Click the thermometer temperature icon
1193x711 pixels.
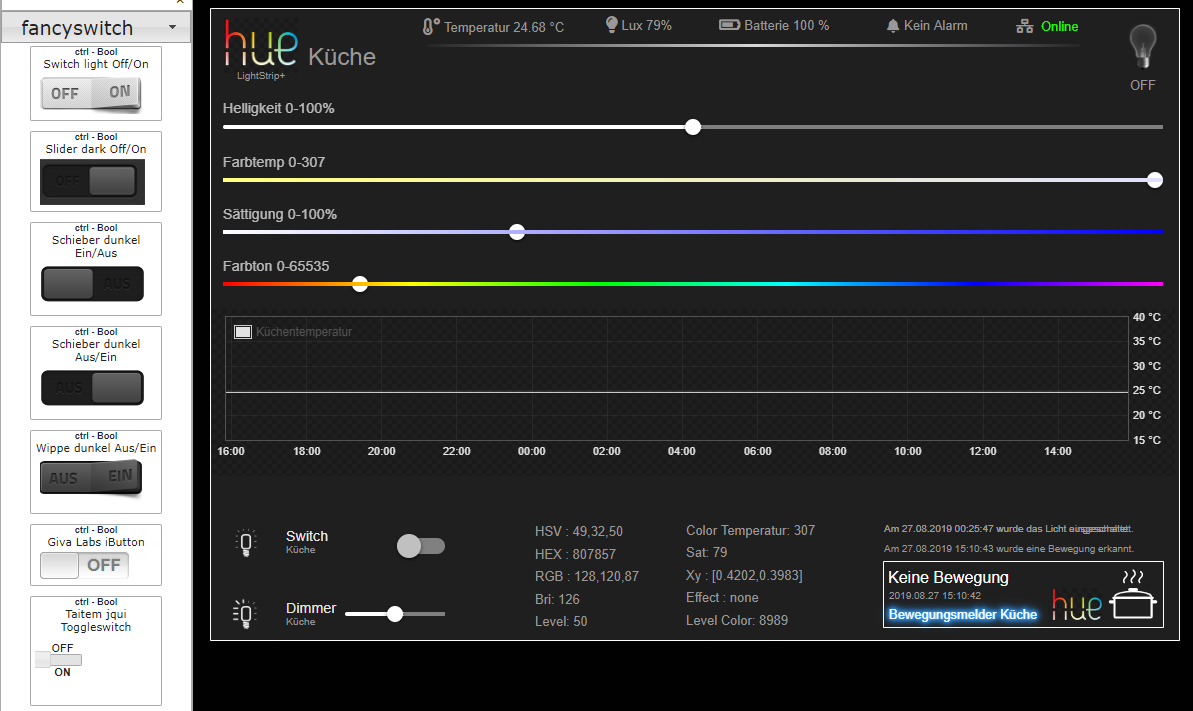(x=430, y=27)
